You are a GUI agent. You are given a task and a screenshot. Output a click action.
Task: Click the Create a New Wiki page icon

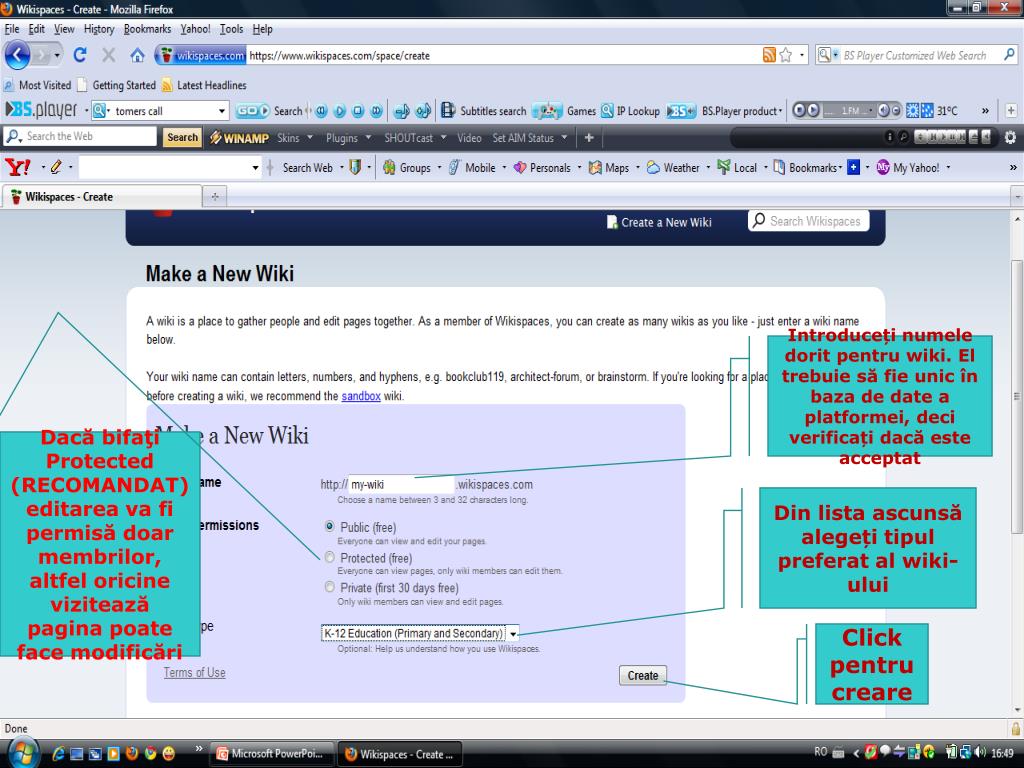coord(612,222)
